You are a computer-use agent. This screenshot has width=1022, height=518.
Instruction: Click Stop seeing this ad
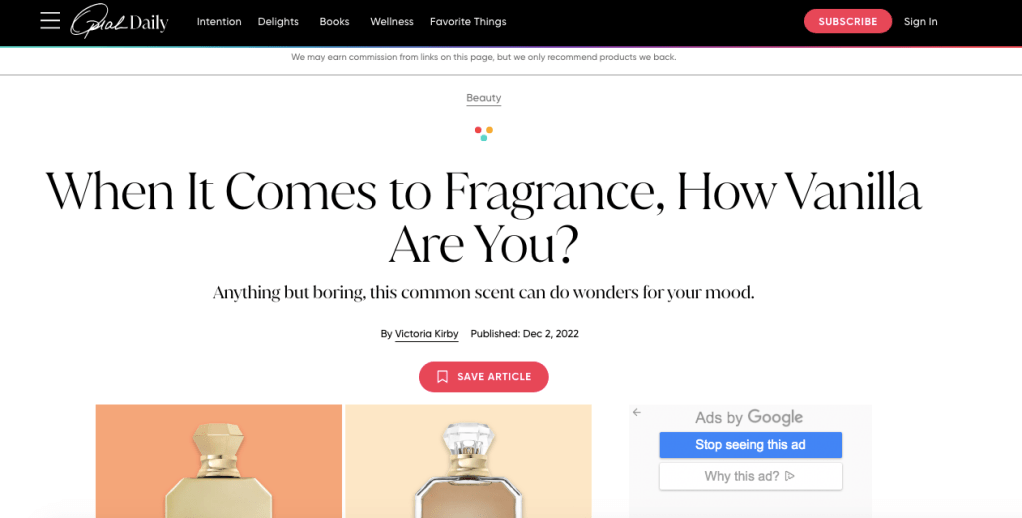click(x=750, y=445)
